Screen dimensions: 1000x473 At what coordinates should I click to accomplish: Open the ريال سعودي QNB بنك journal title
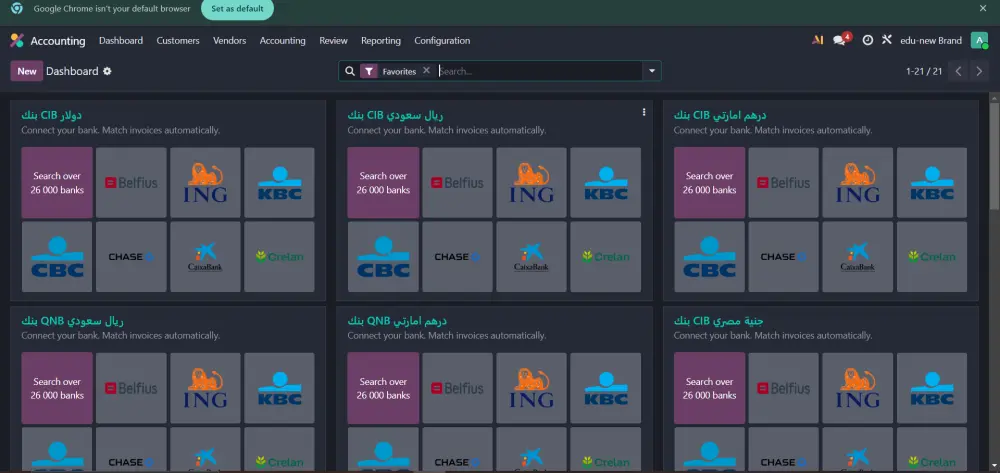72,321
